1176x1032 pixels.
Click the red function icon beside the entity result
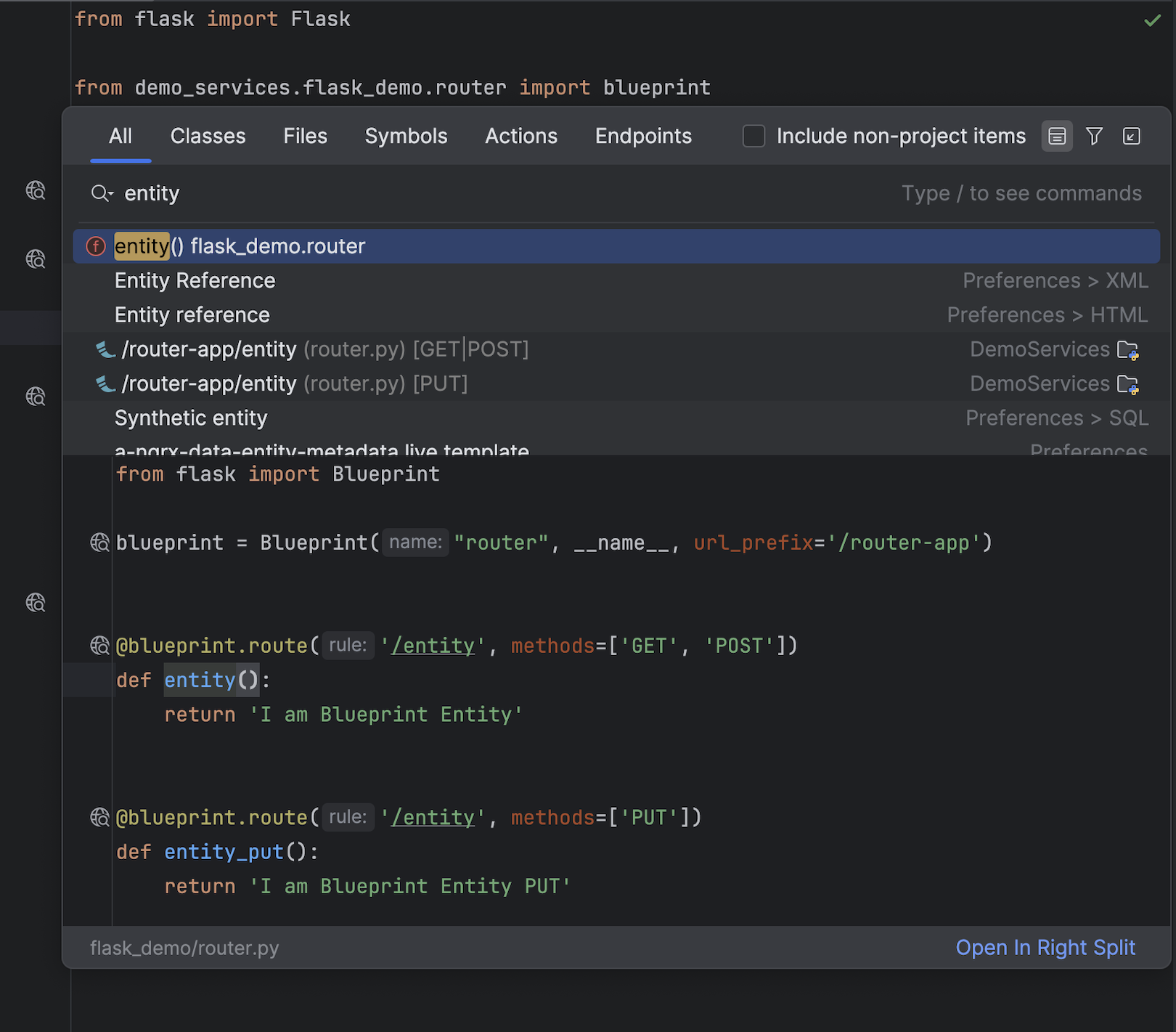(95, 246)
